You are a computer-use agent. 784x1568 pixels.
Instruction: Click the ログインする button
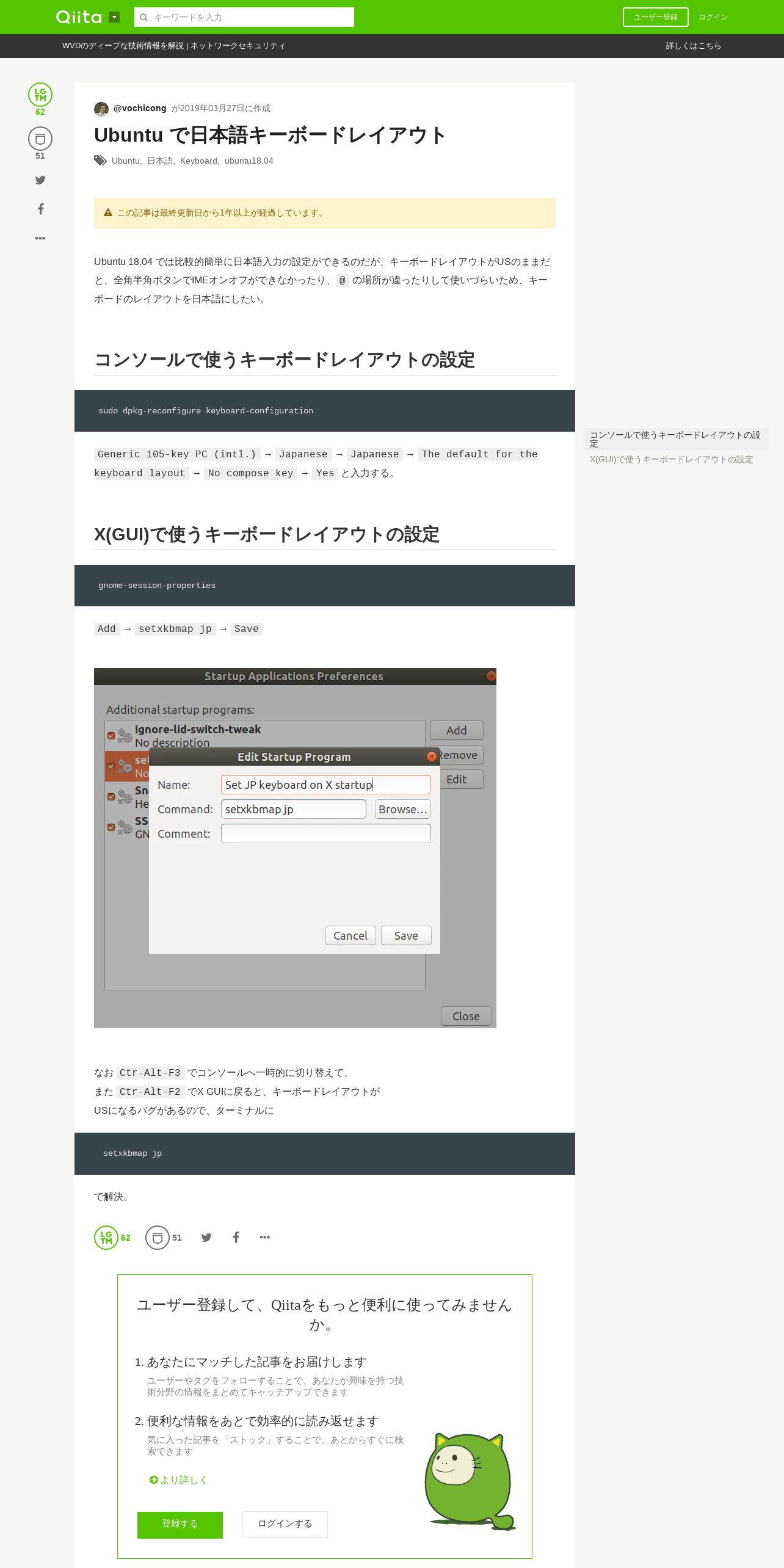click(x=285, y=1525)
